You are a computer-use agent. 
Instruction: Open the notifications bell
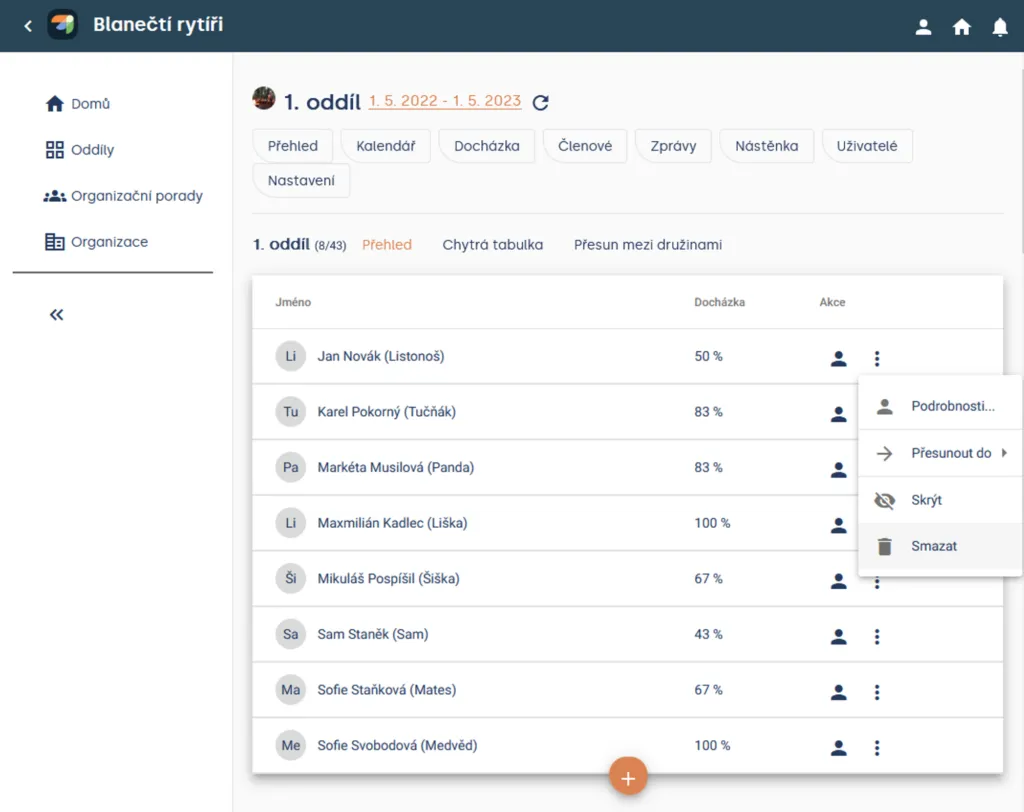point(999,27)
